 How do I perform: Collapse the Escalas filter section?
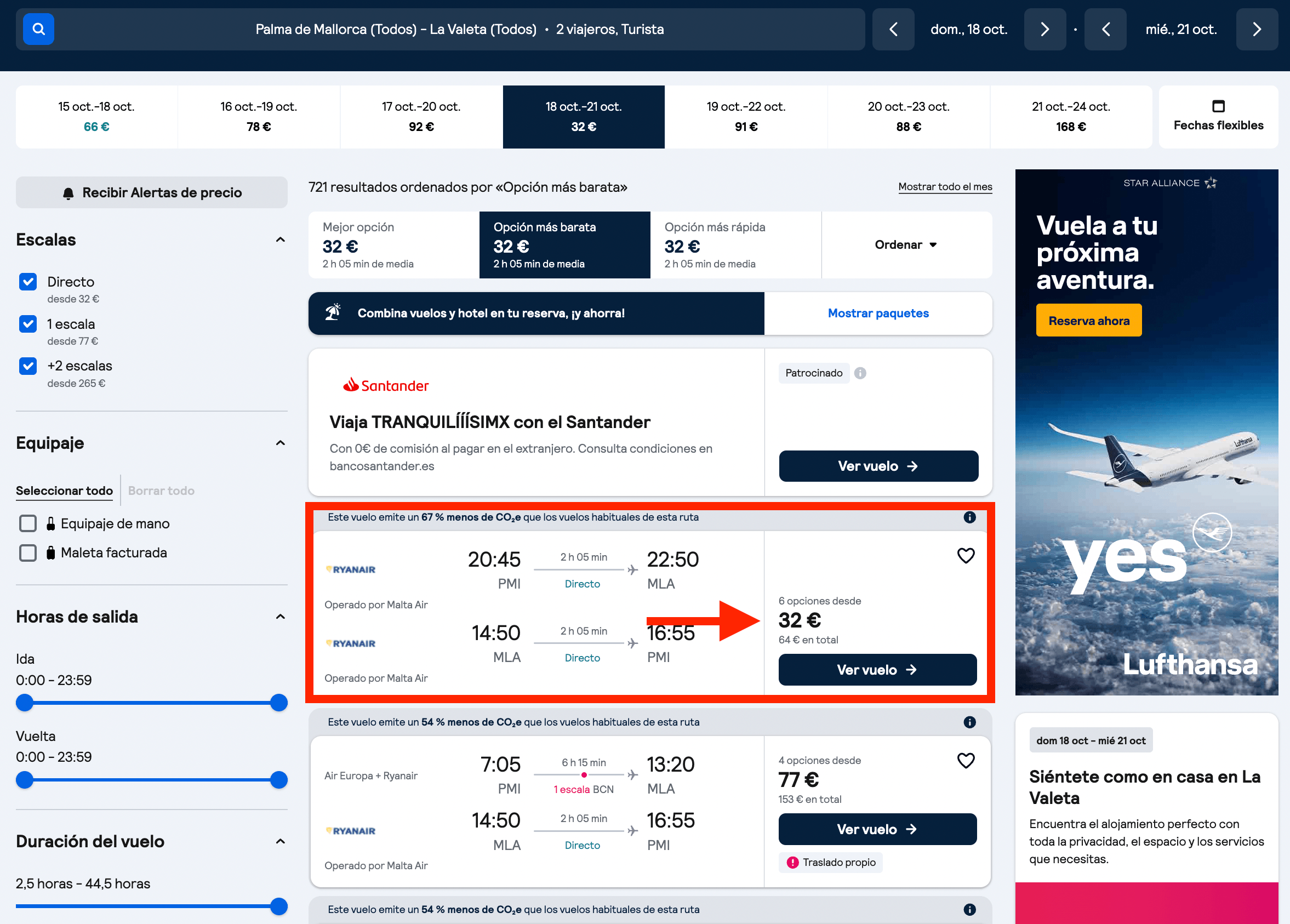[x=281, y=239]
